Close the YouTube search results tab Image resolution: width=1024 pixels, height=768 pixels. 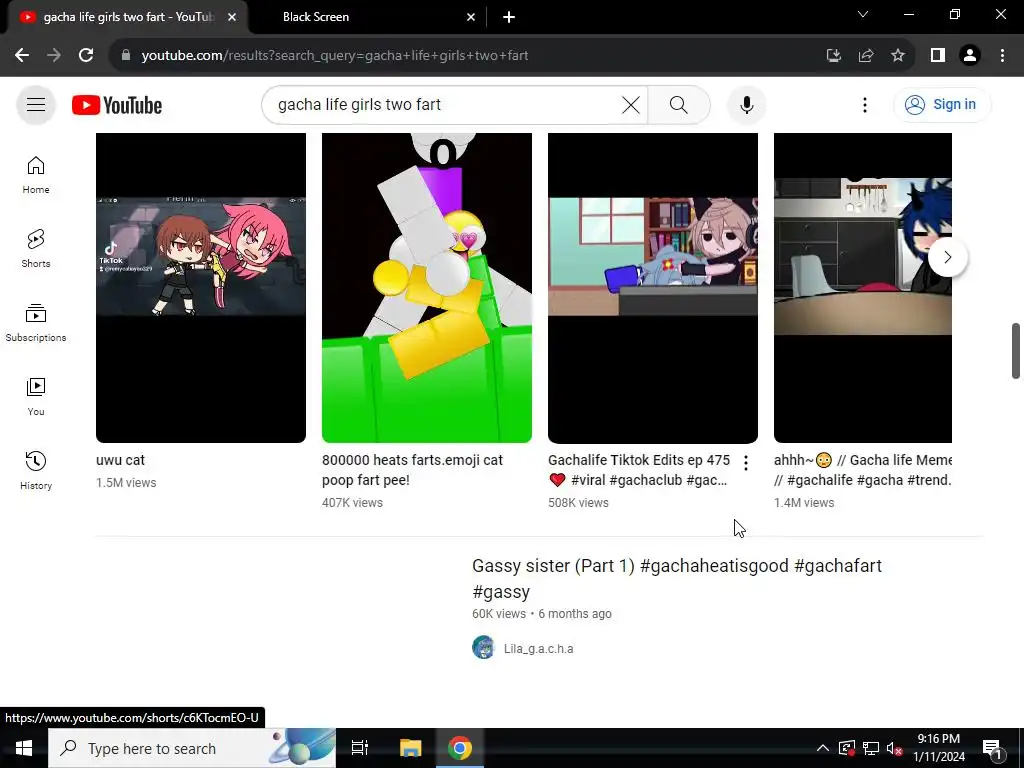coord(231,17)
